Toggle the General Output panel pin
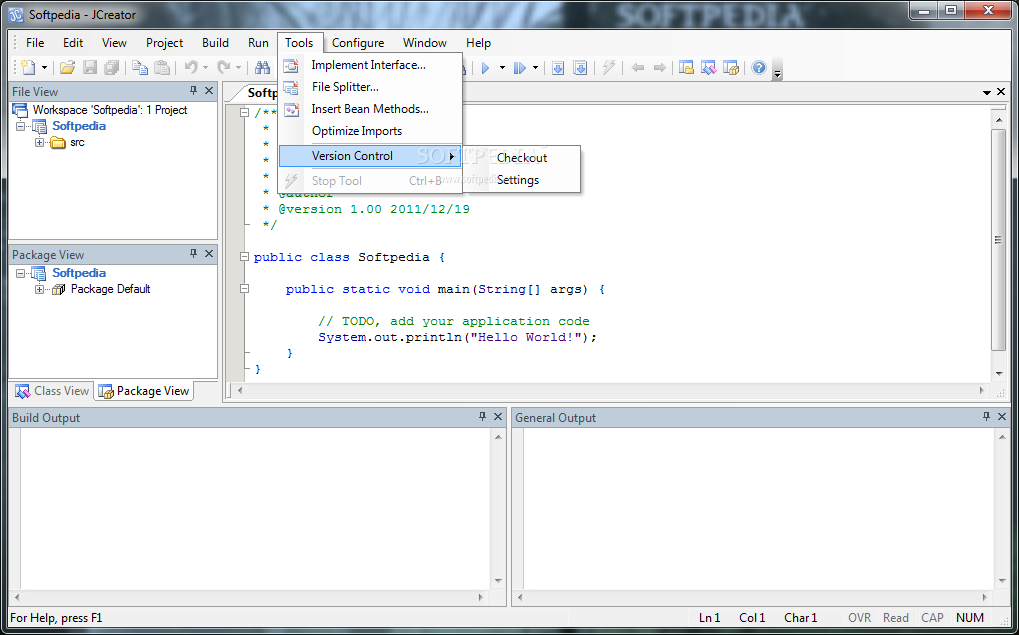Screen dimensions: 1019x635 click(x=987, y=417)
